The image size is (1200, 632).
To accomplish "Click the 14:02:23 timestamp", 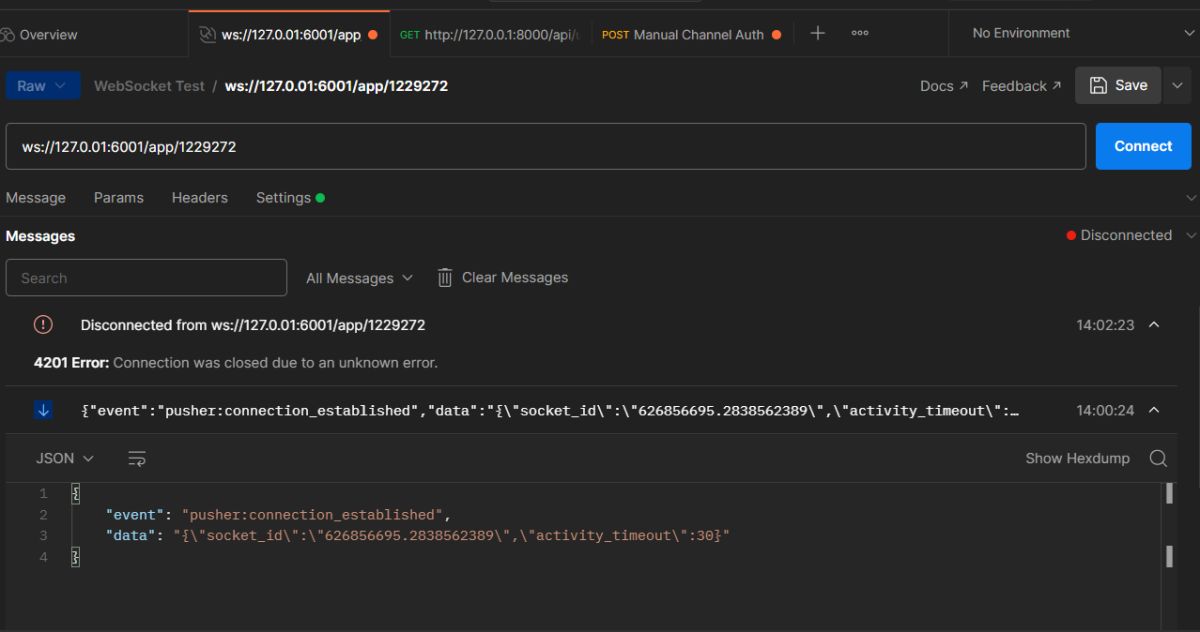I will 1105,325.
